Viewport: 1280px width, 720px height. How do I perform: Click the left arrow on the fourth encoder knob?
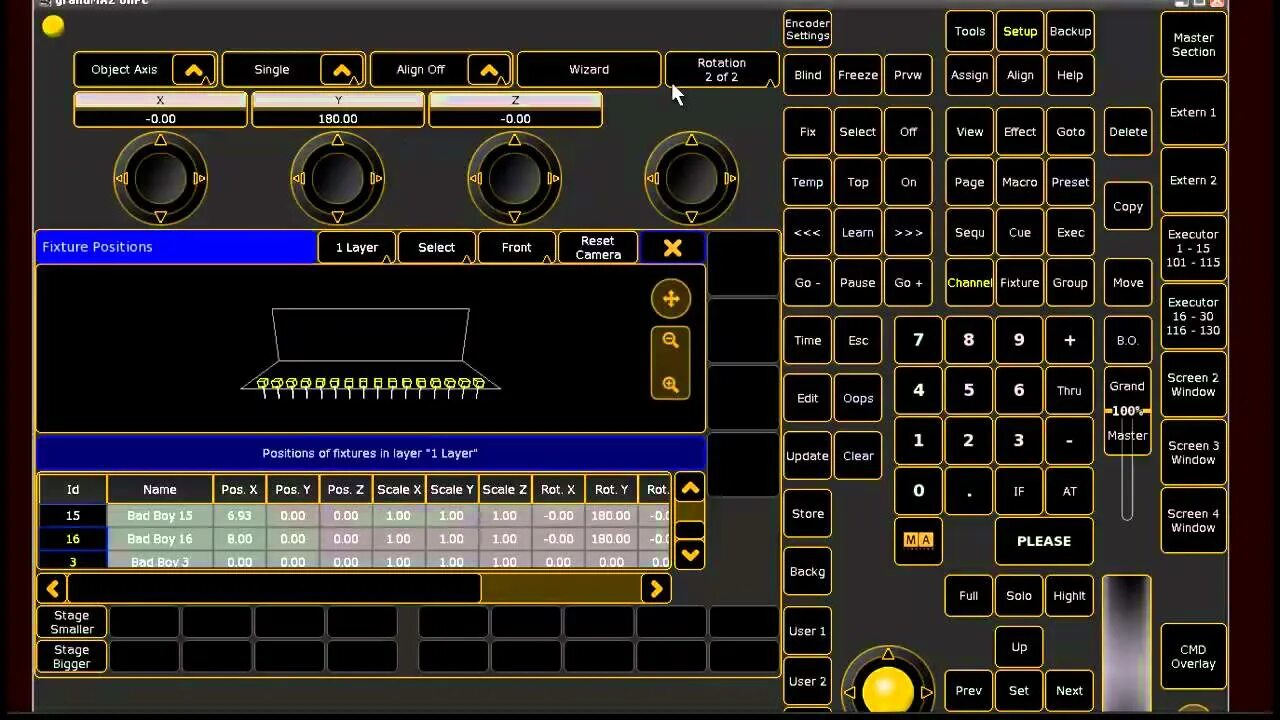[x=653, y=179]
